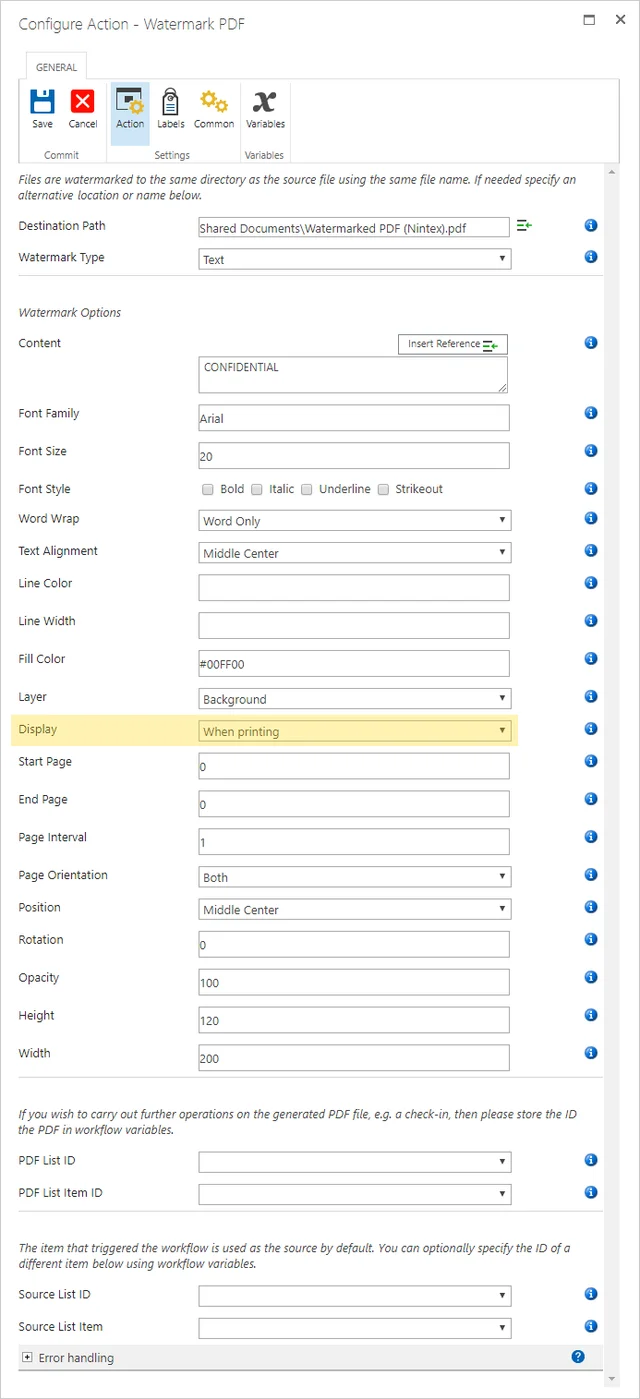This screenshot has width=640, height=1399.
Task: Click inside the Font Size input field
Action: click(x=355, y=455)
